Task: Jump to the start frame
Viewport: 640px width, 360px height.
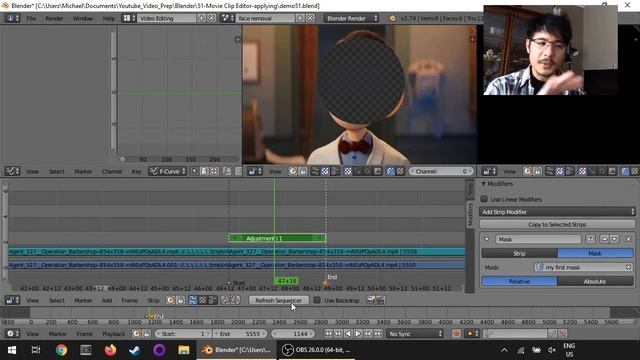Action: point(328,334)
